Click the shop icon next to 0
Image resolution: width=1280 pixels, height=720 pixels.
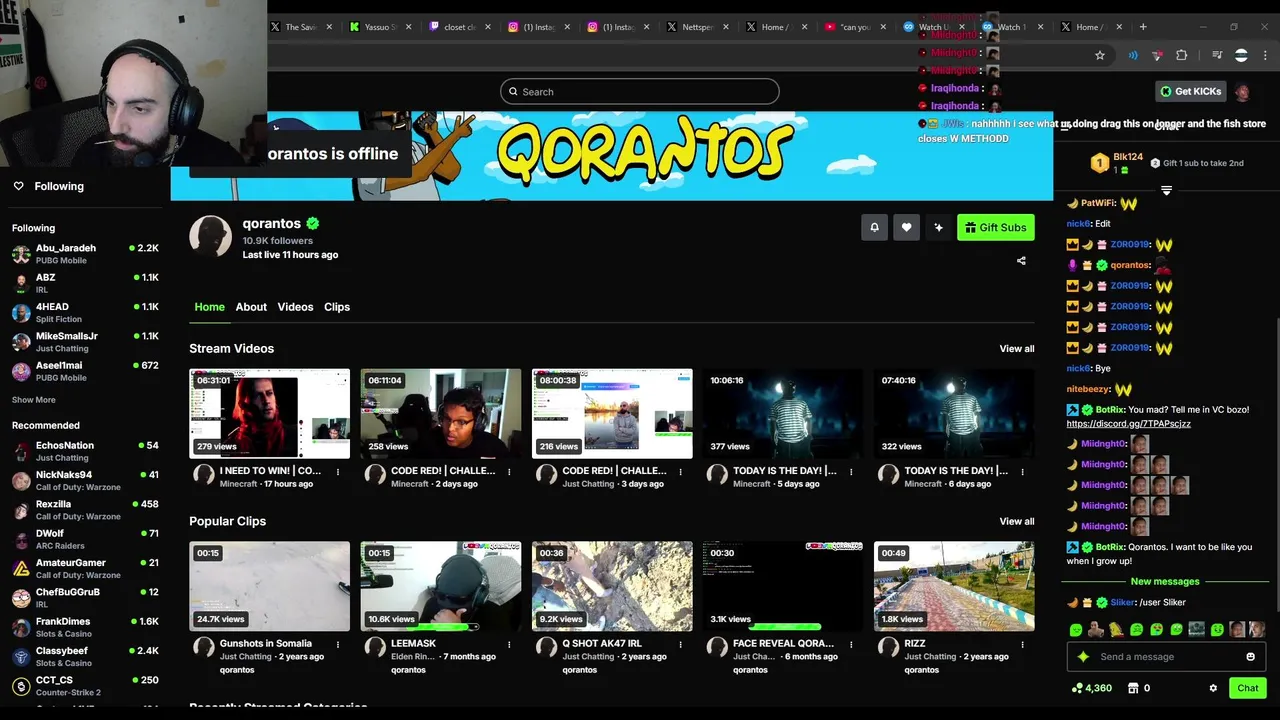[1132, 688]
